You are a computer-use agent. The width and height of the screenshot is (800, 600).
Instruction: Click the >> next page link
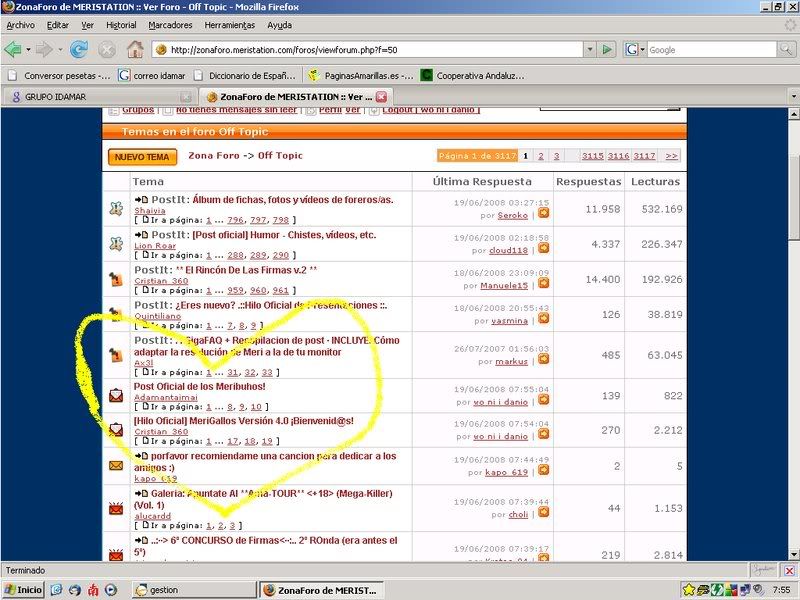pos(671,156)
